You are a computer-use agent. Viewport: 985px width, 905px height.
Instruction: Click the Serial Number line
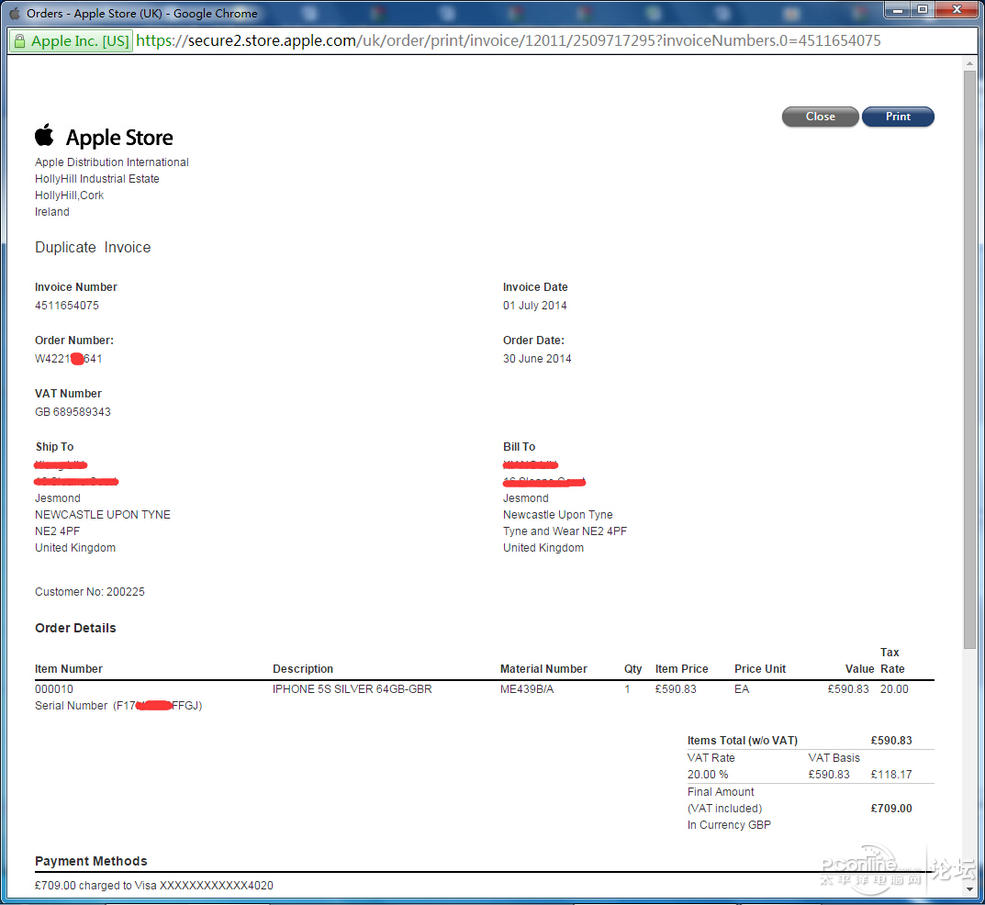[118, 705]
